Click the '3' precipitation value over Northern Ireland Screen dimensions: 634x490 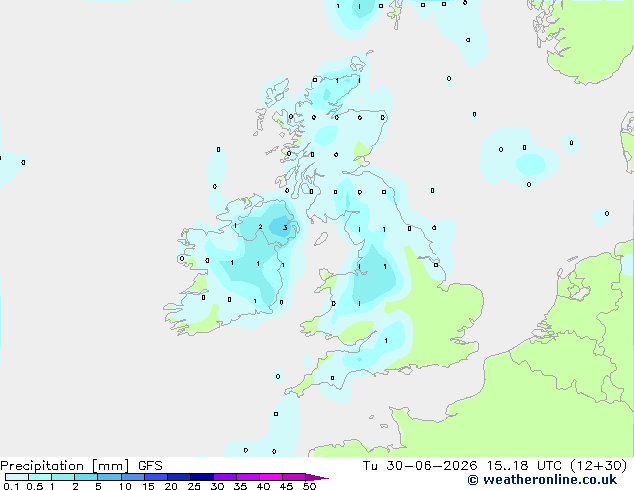[x=285, y=228]
